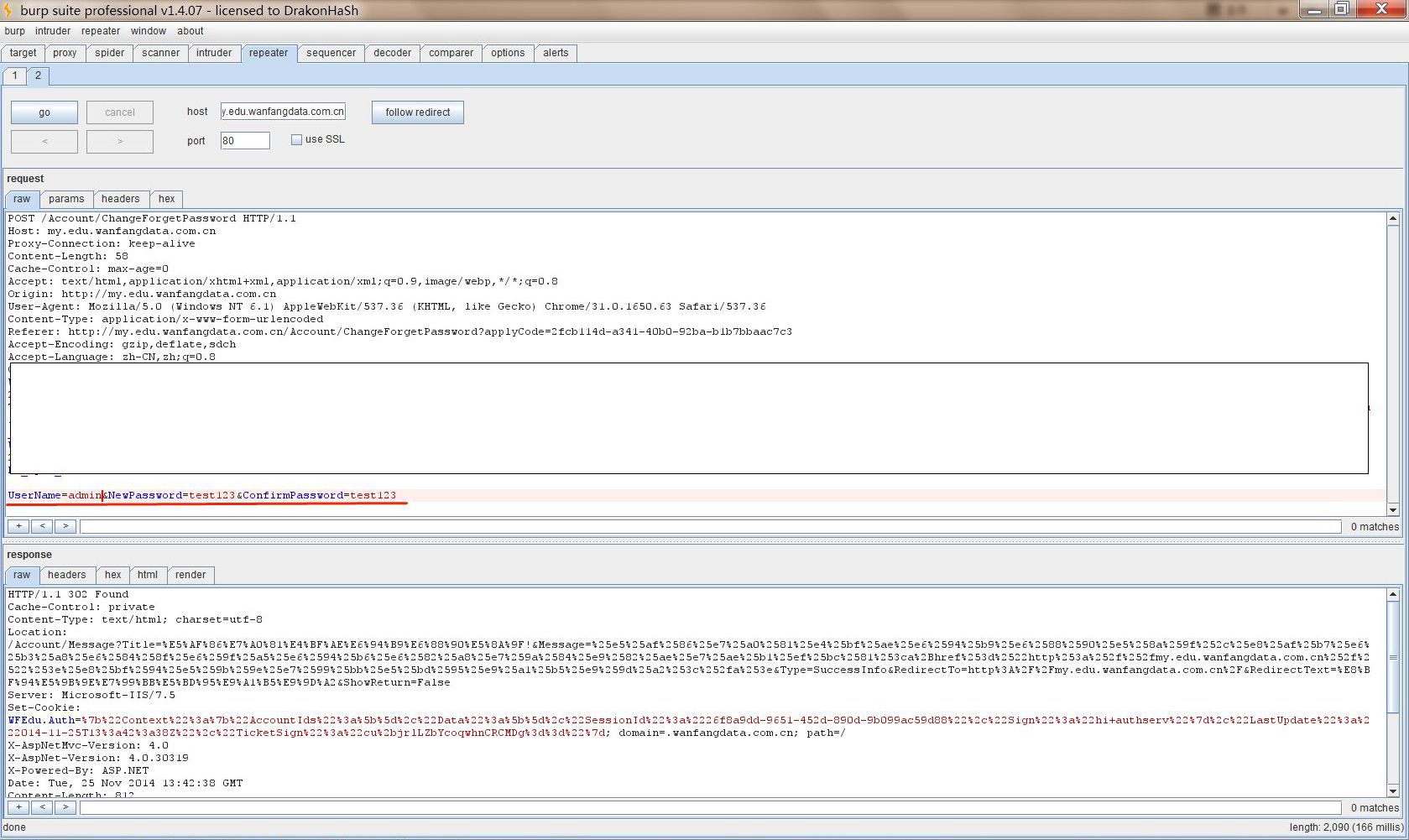Open the intruder menu
The image size is (1409, 840).
53,31
